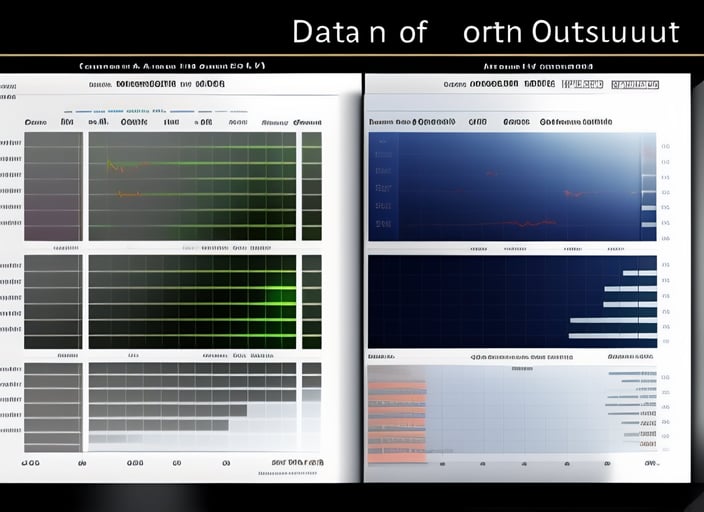Select the narrow right strip beside the top green chart

(311, 186)
